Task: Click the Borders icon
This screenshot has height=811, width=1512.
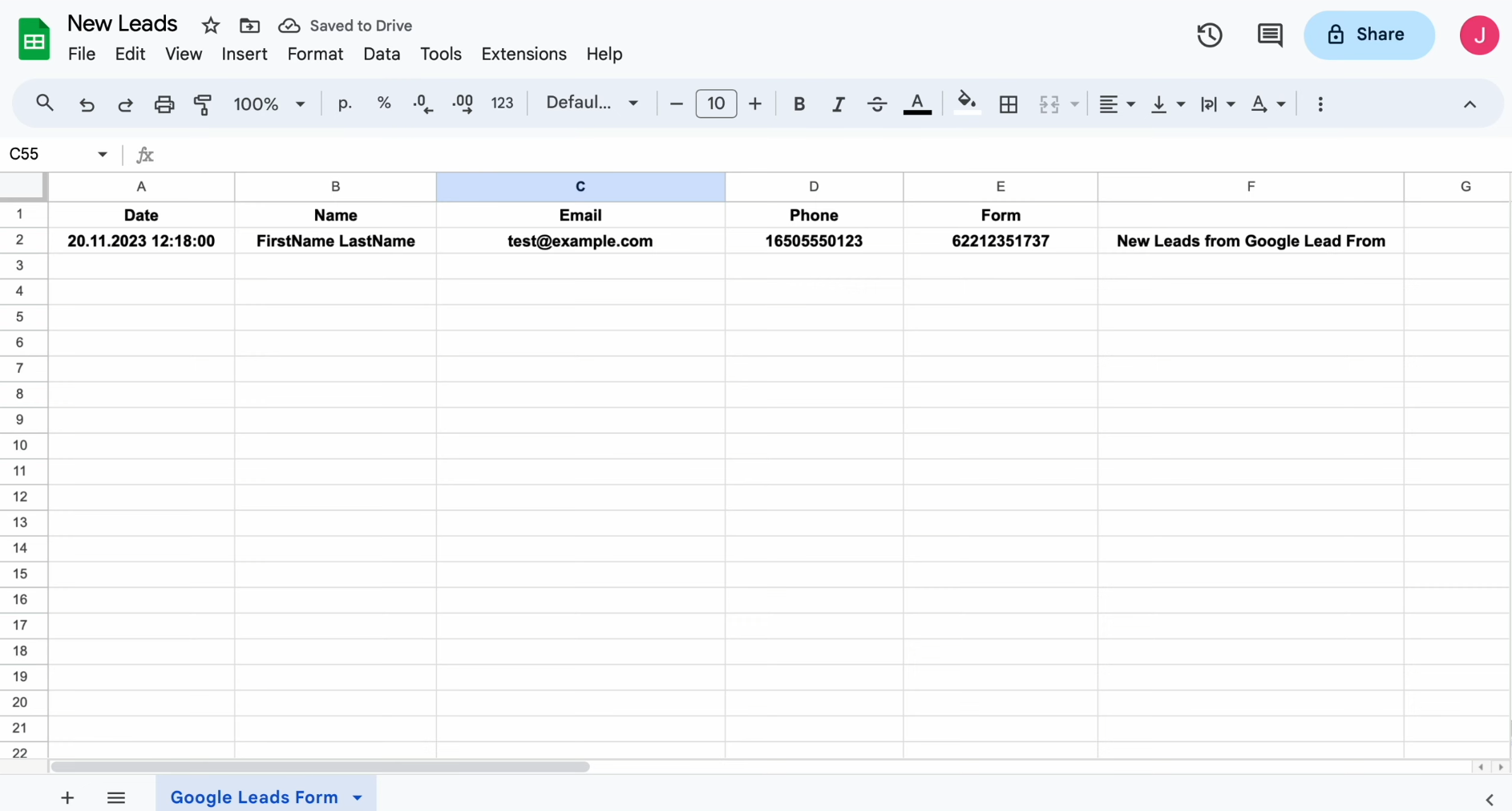Action: tap(1009, 103)
